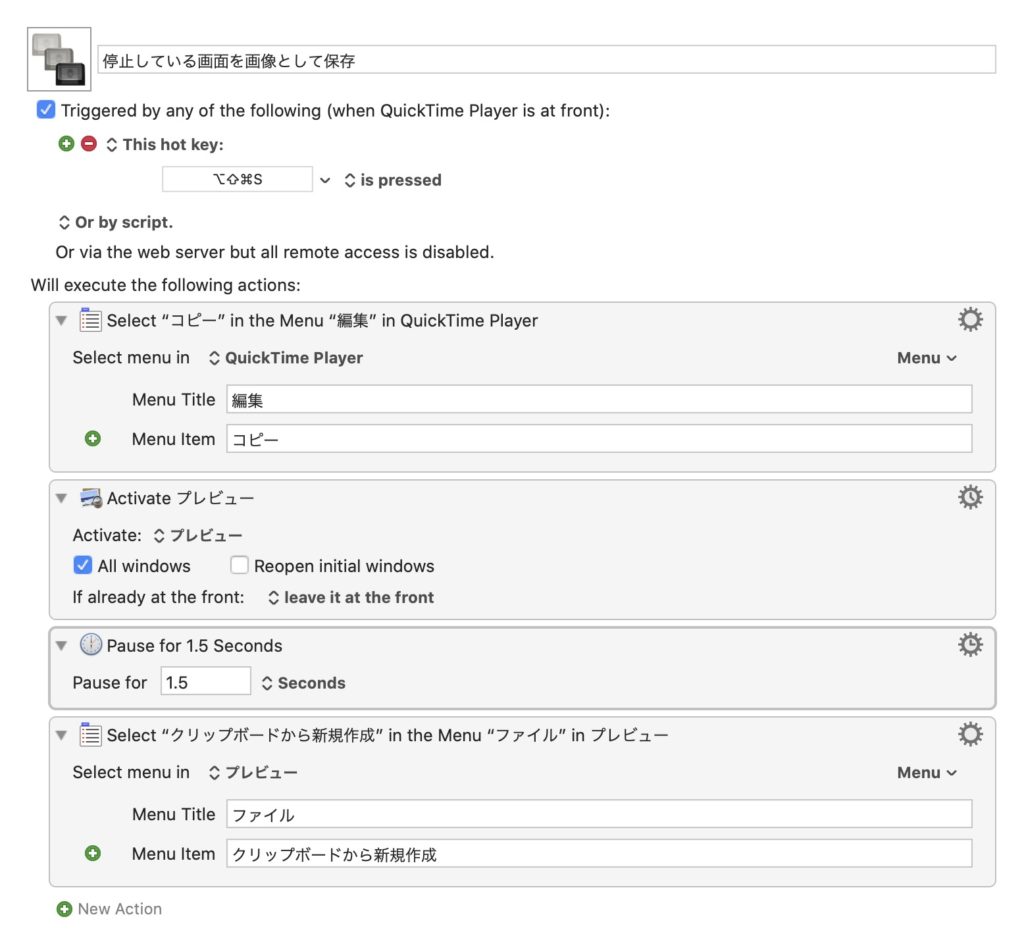Open gear settings on the Activate プレビュー action
The width and height of the screenshot is (1024, 944).
(x=969, y=497)
